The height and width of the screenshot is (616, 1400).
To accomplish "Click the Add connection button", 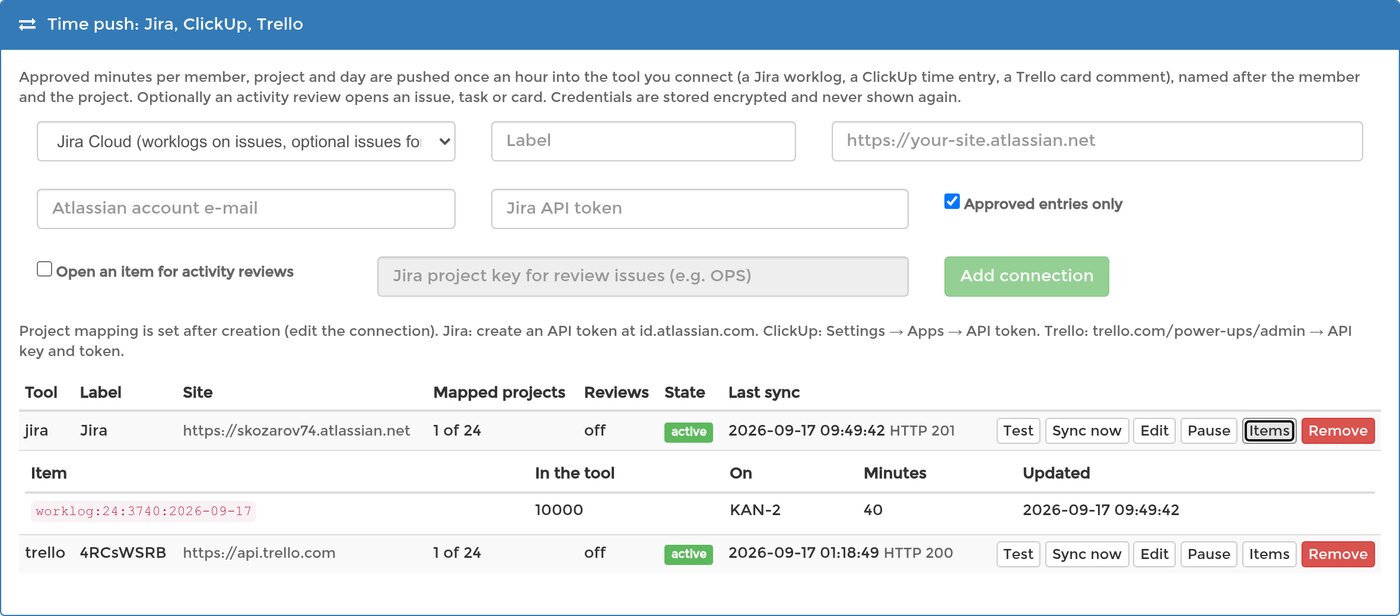I will 1027,276.
